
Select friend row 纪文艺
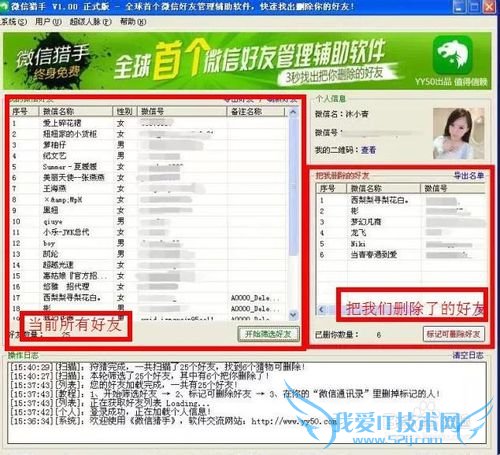(x=149, y=156)
